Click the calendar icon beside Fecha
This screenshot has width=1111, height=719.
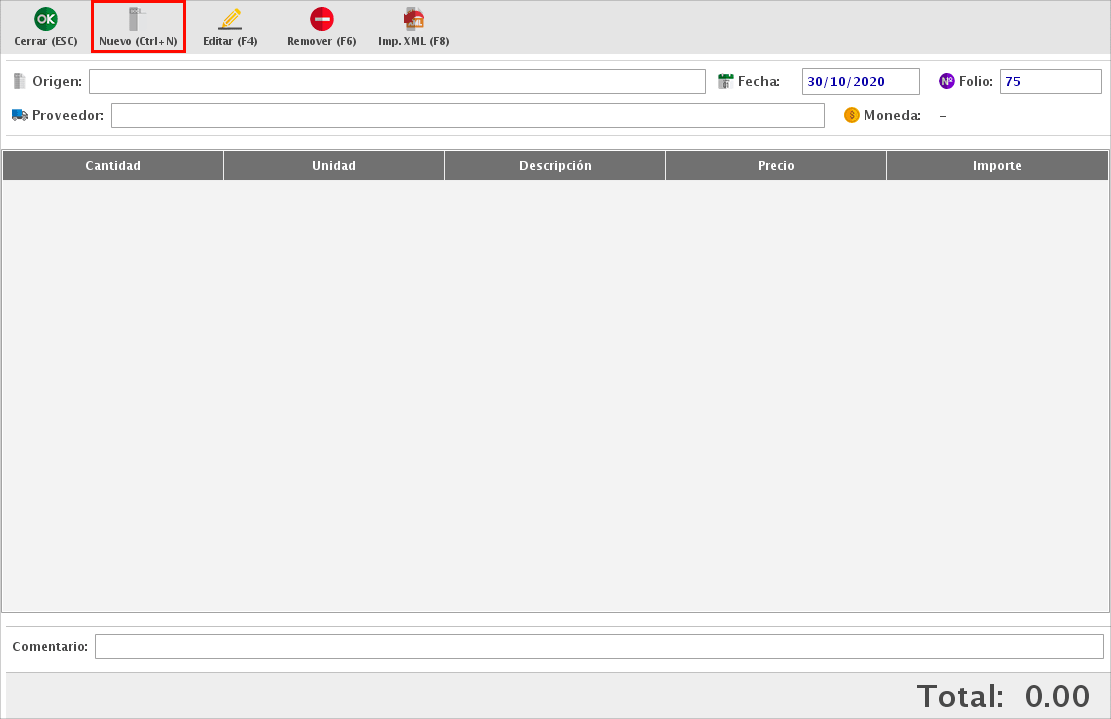point(726,81)
